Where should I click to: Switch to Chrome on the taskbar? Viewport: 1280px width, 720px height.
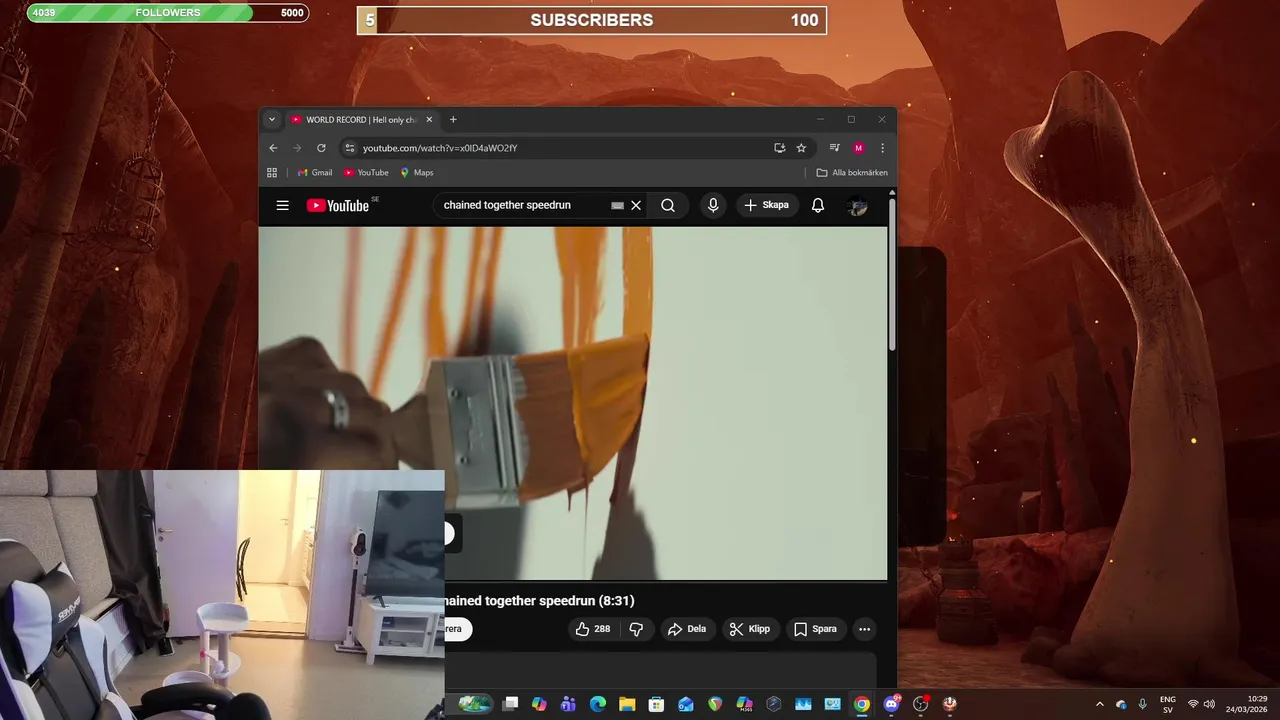(861, 704)
